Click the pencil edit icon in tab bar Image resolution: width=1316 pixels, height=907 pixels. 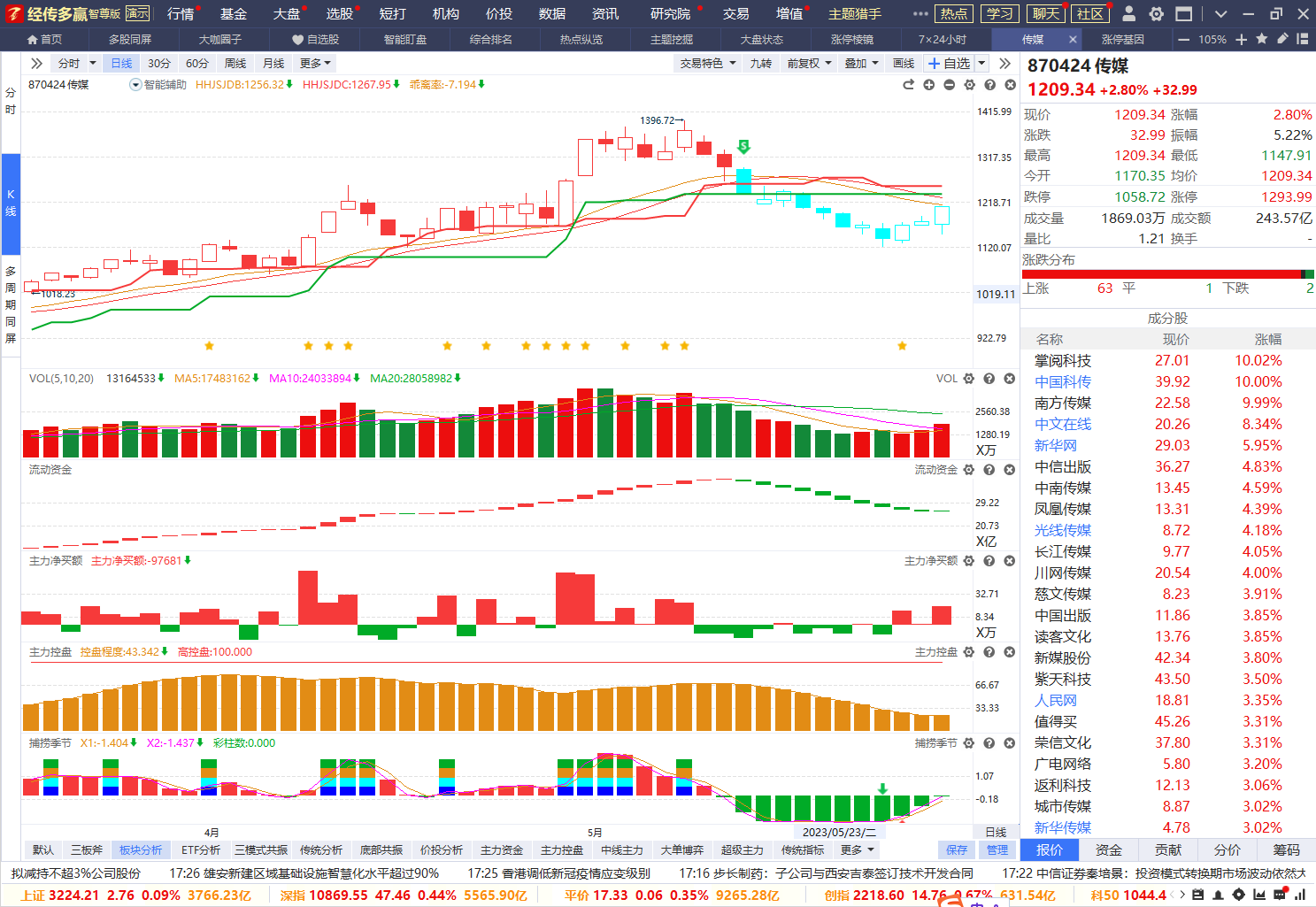[x=1281, y=39]
